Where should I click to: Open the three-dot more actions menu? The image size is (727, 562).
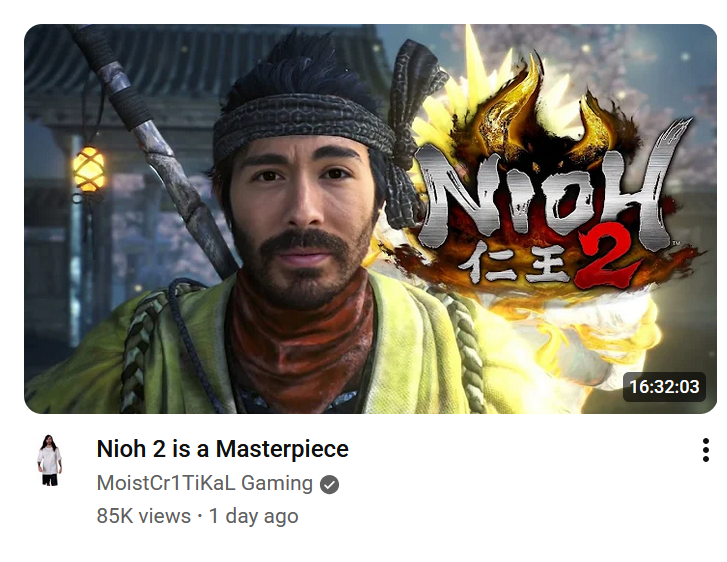point(705,450)
